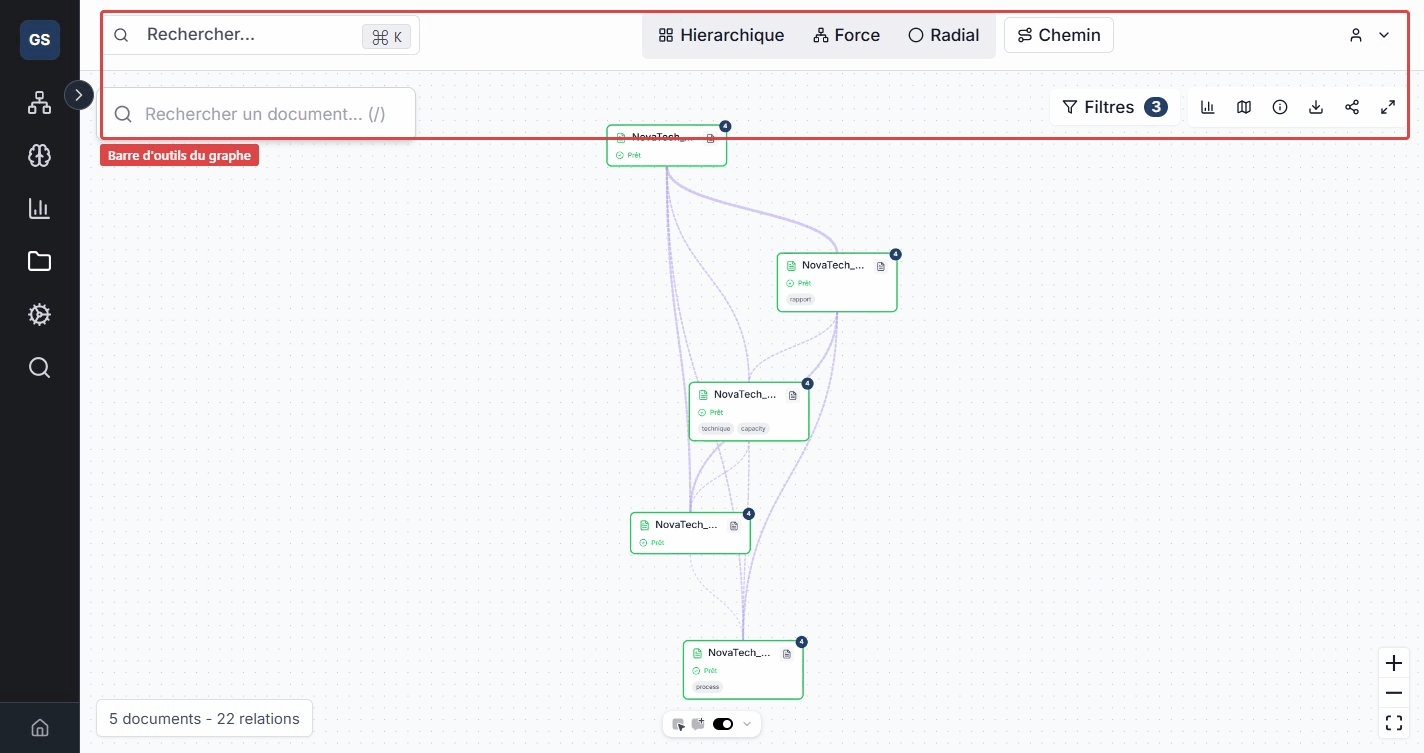Toggle the zoom-to-fit control near the zoom buttons

point(1394,723)
